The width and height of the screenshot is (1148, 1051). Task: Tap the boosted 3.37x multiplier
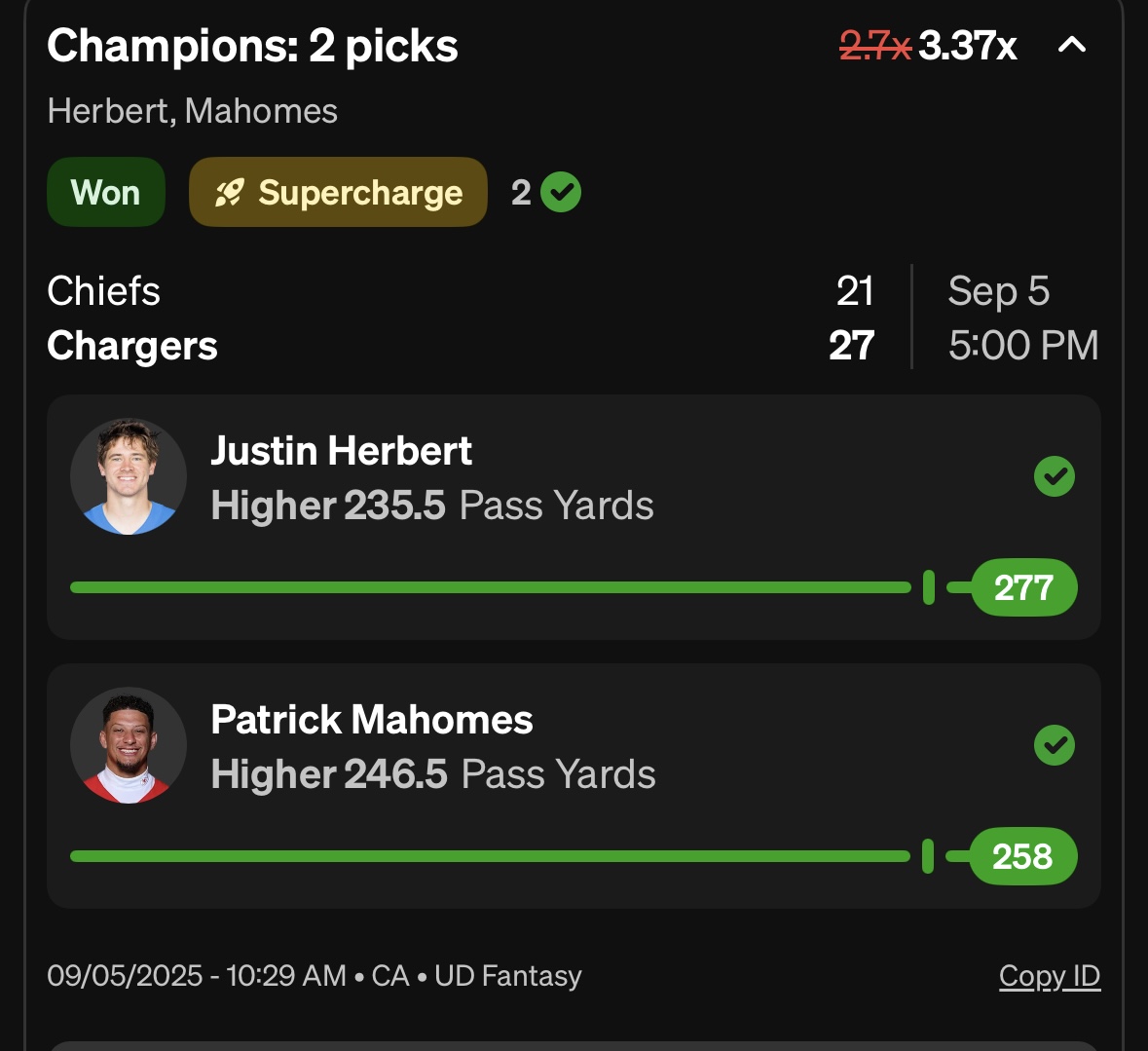tap(967, 46)
